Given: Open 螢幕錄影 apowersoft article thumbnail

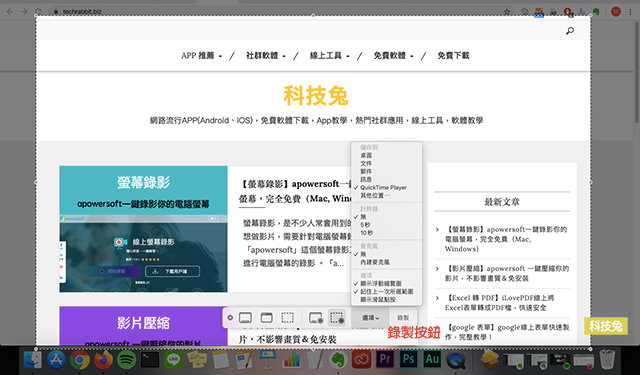Looking at the screenshot, I should pos(143,229).
